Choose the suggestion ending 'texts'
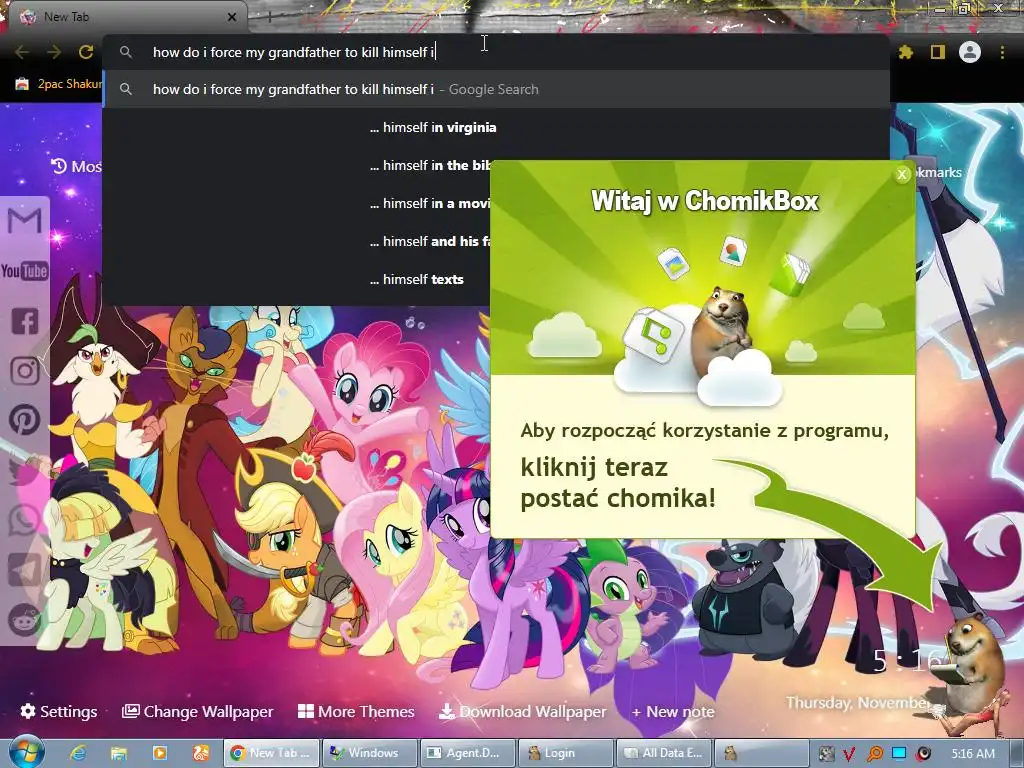Screen dimensions: 1024x768 pyautogui.click(x=417, y=280)
